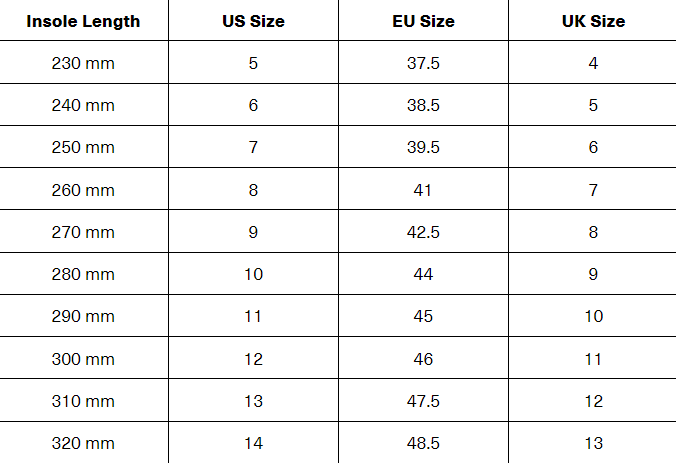Select the 240 mm insole length cell

[83, 105]
